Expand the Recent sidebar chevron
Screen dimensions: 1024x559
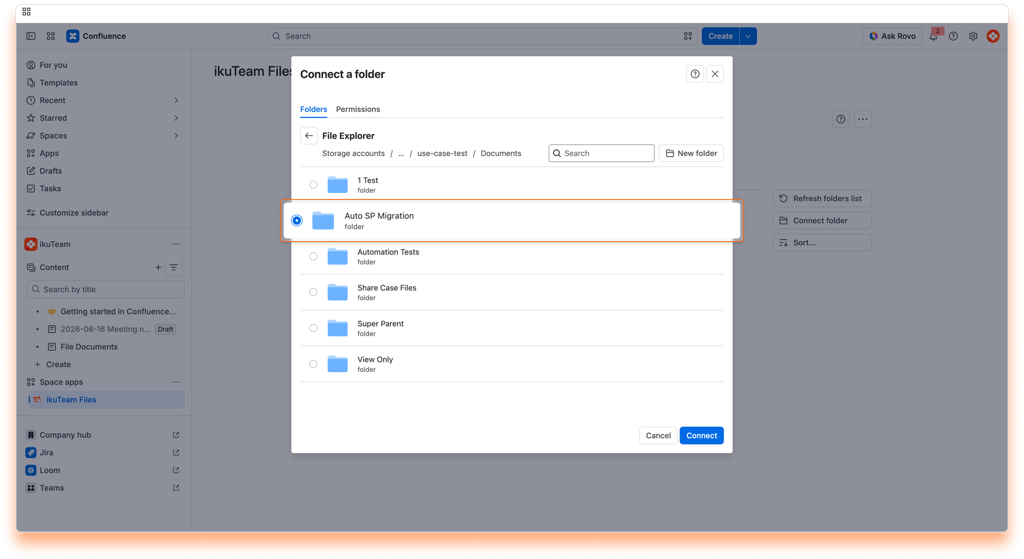[176, 101]
